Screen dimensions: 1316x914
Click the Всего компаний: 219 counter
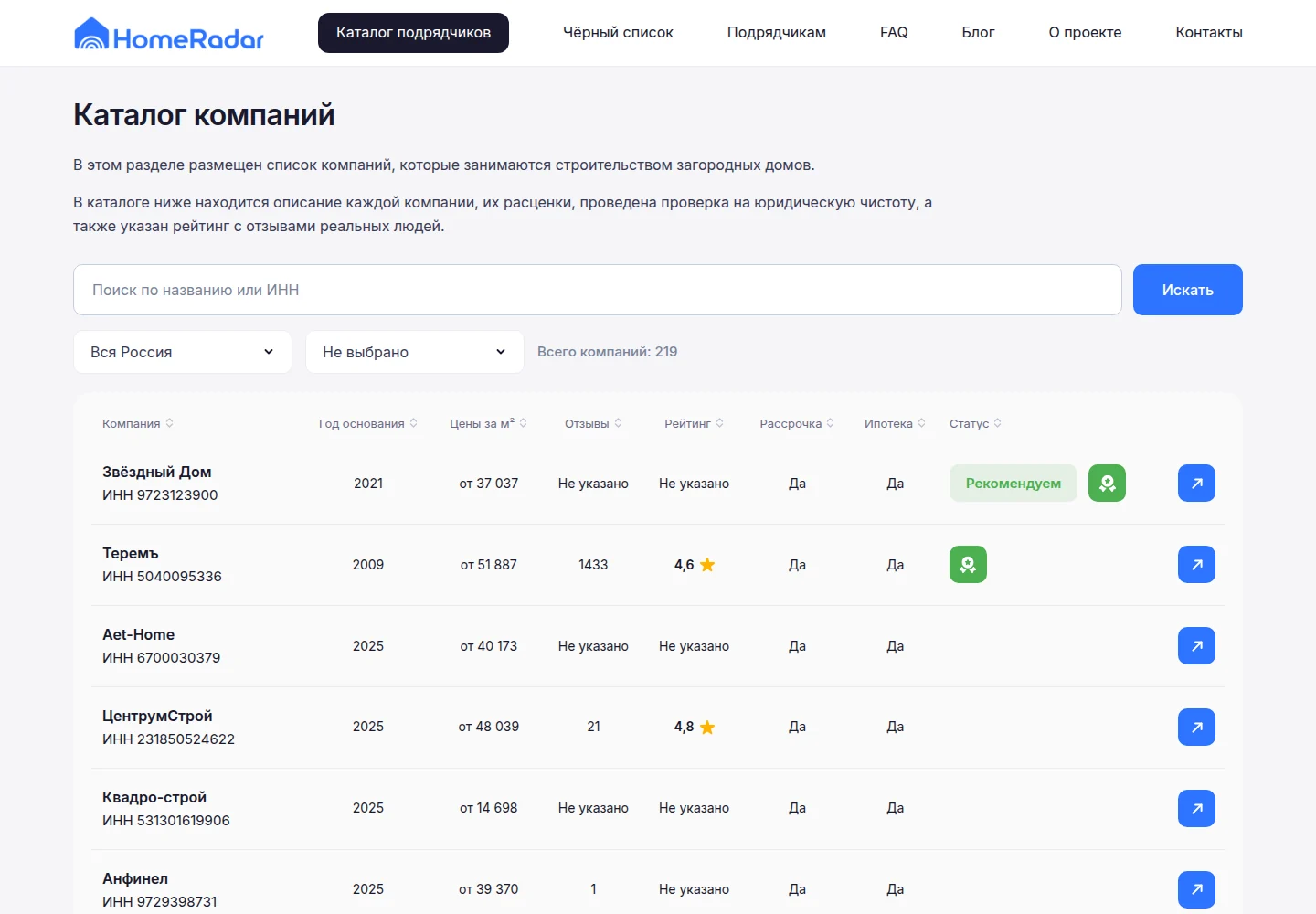tap(608, 352)
